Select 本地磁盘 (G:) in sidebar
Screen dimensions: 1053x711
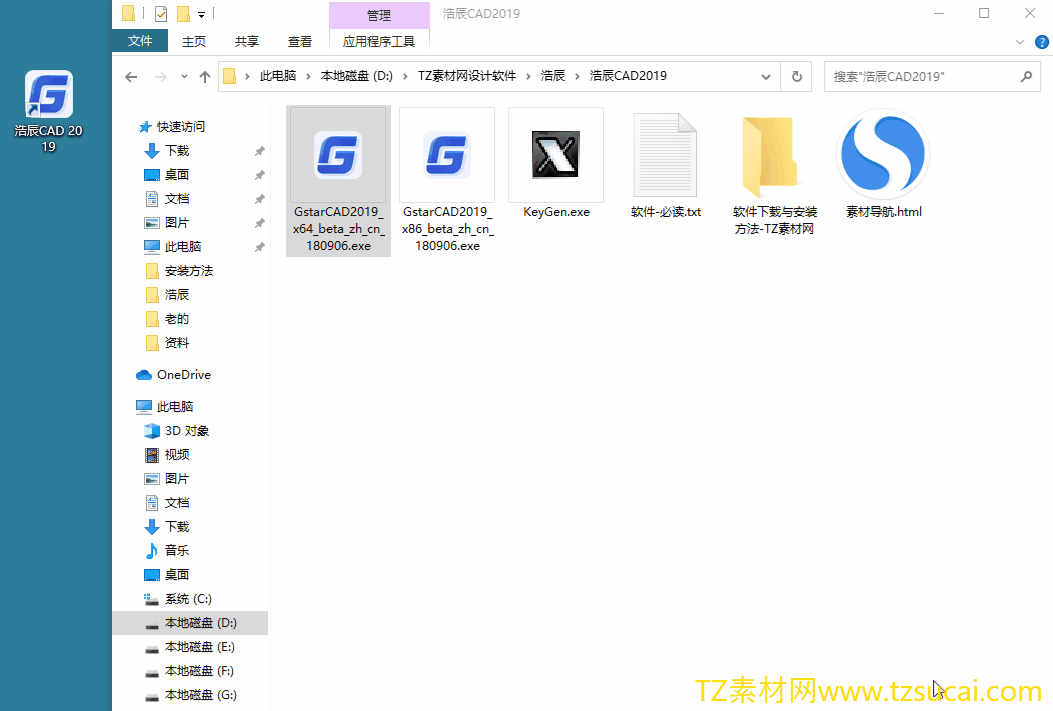click(x=200, y=695)
